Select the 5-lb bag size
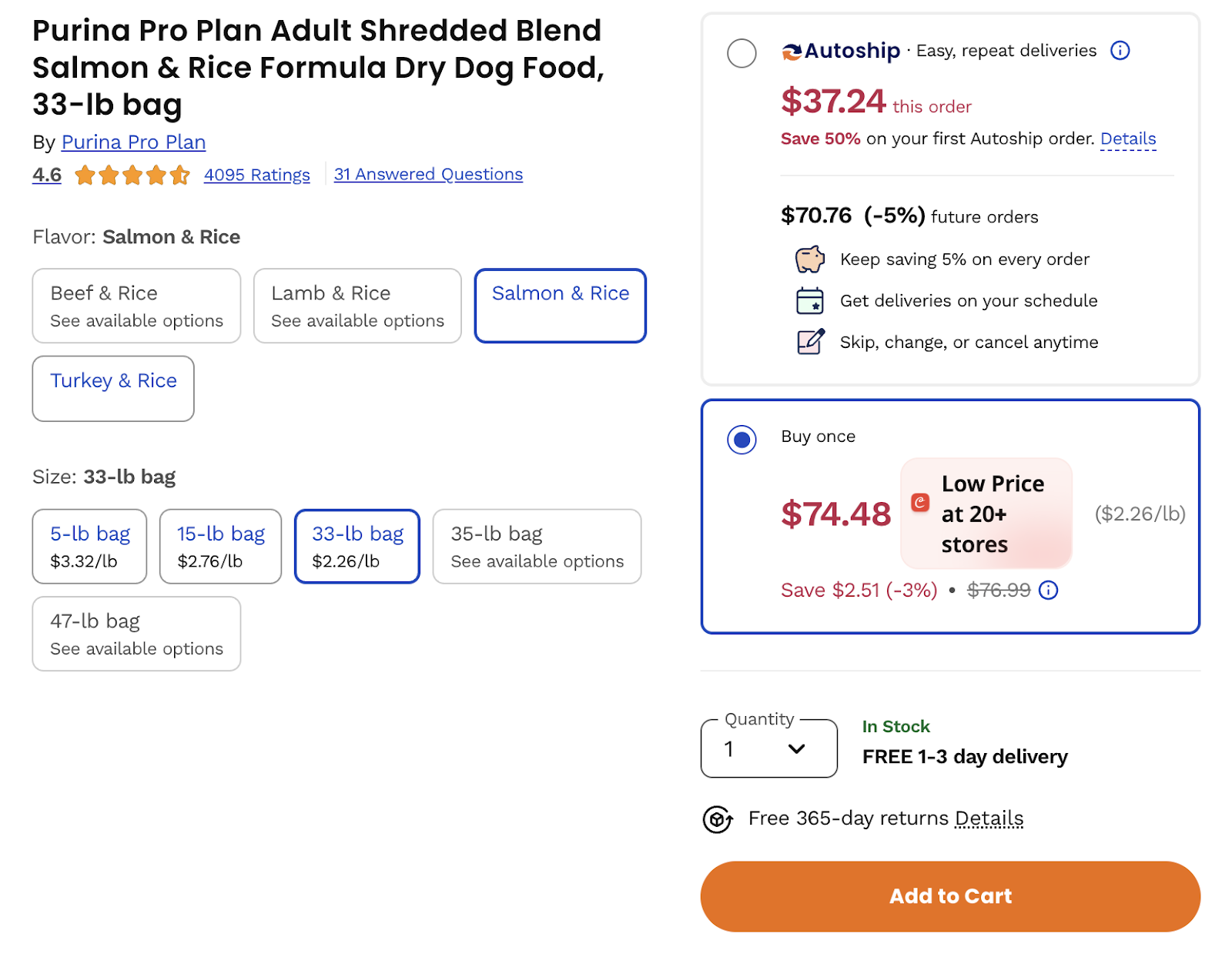The height and width of the screenshot is (964, 1232). tap(89, 546)
